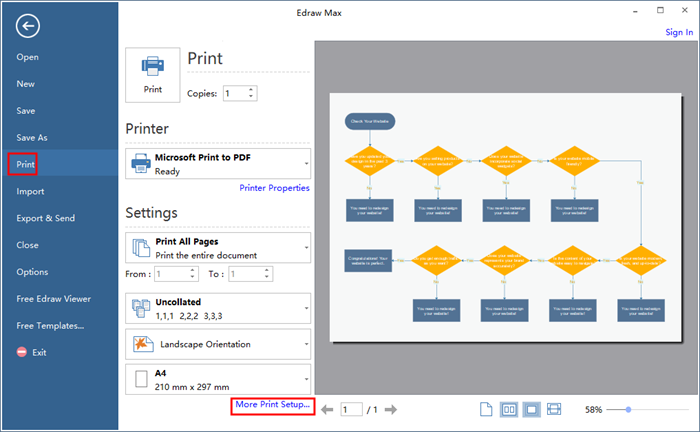Viewport: 700px width, 432px height.
Task: Decrease the To page value
Action: 267,278
